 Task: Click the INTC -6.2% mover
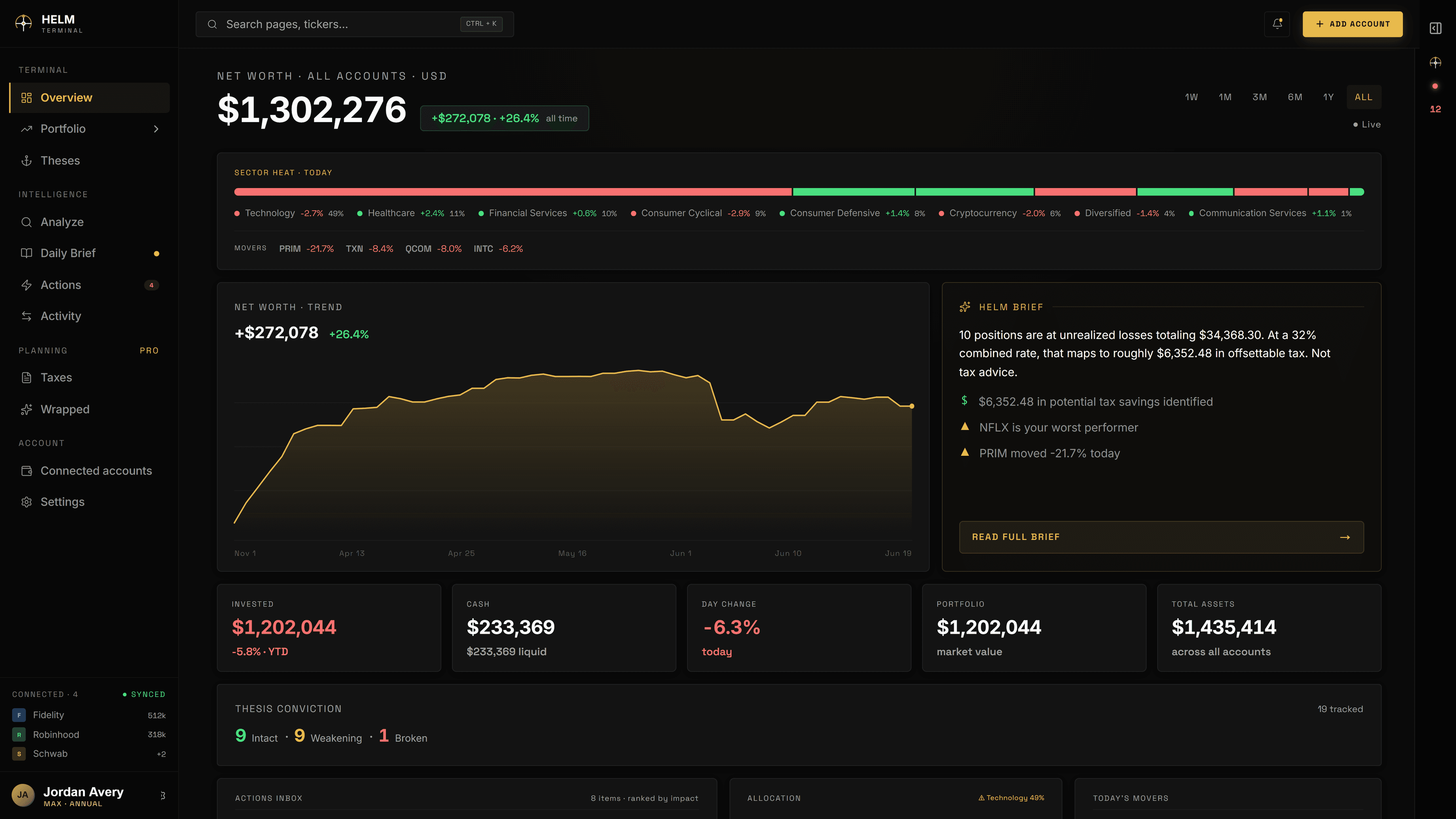(498, 249)
